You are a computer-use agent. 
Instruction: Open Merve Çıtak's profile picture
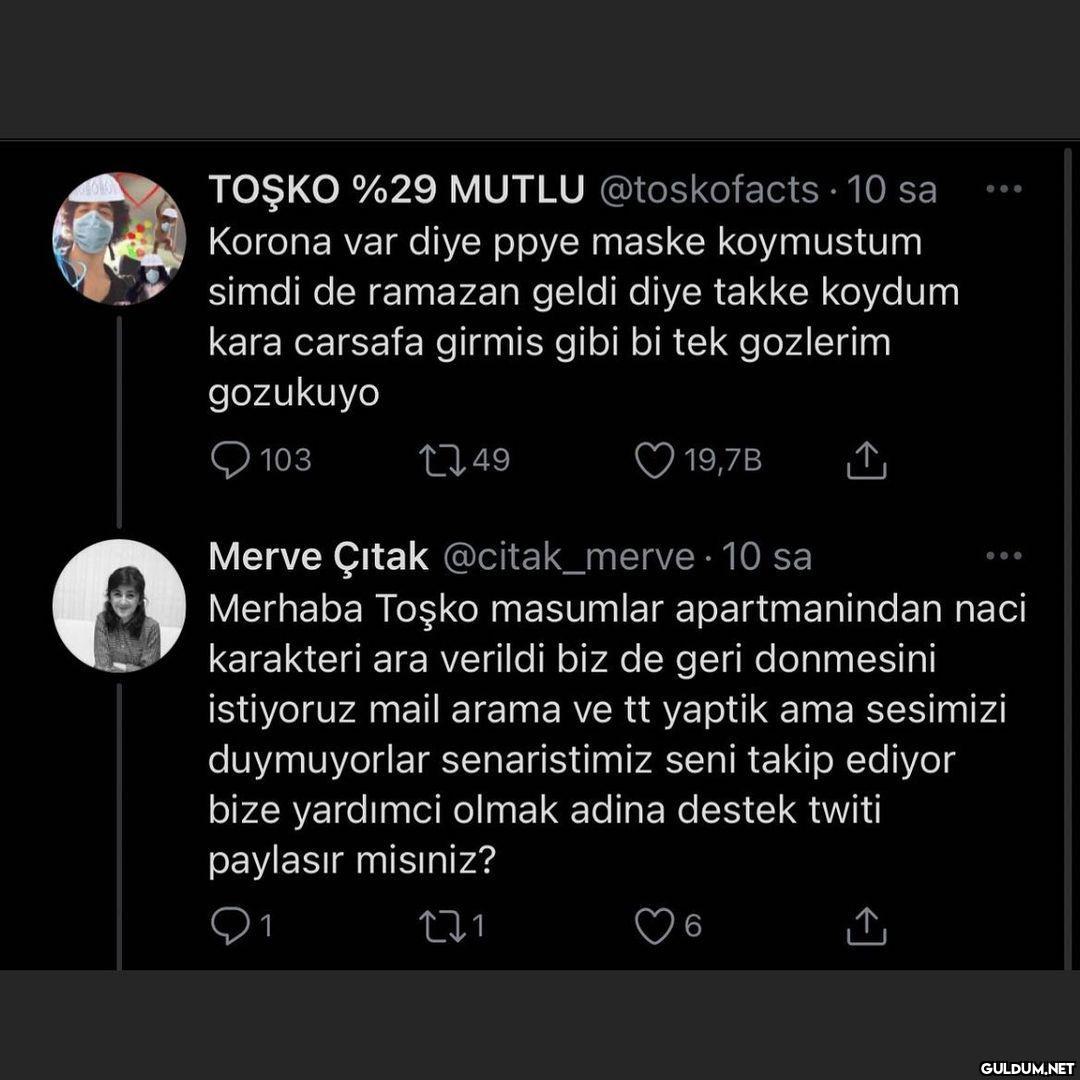pos(119,605)
